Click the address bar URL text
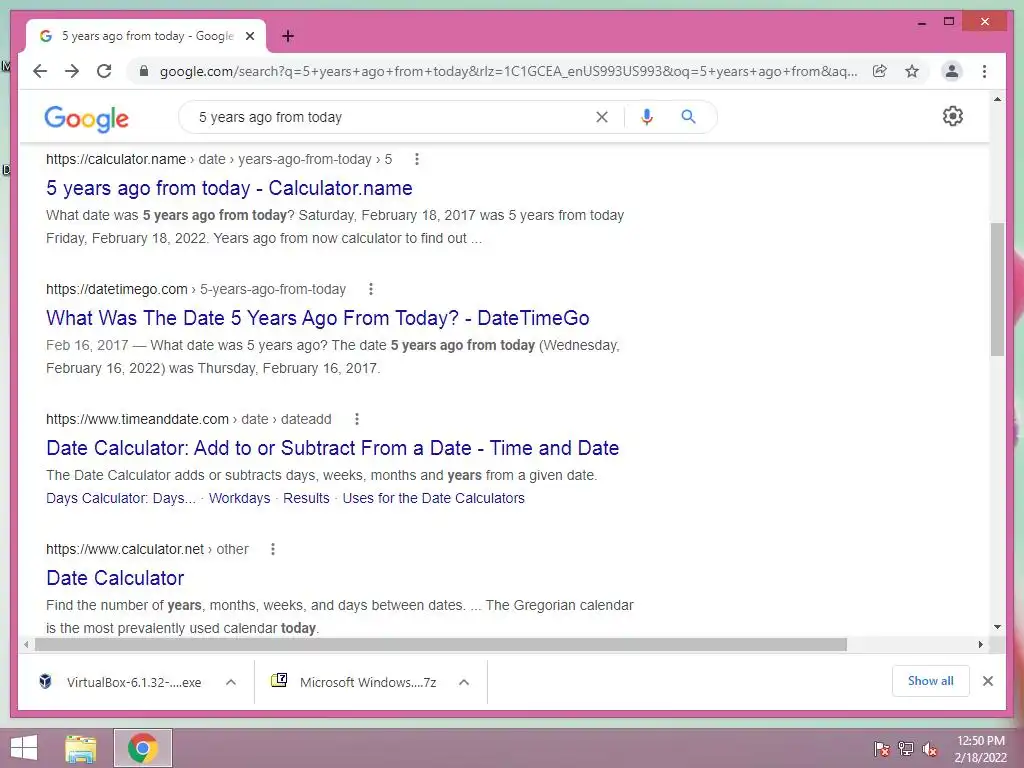The width and height of the screenshot is (1024, 768). point(508,71)
